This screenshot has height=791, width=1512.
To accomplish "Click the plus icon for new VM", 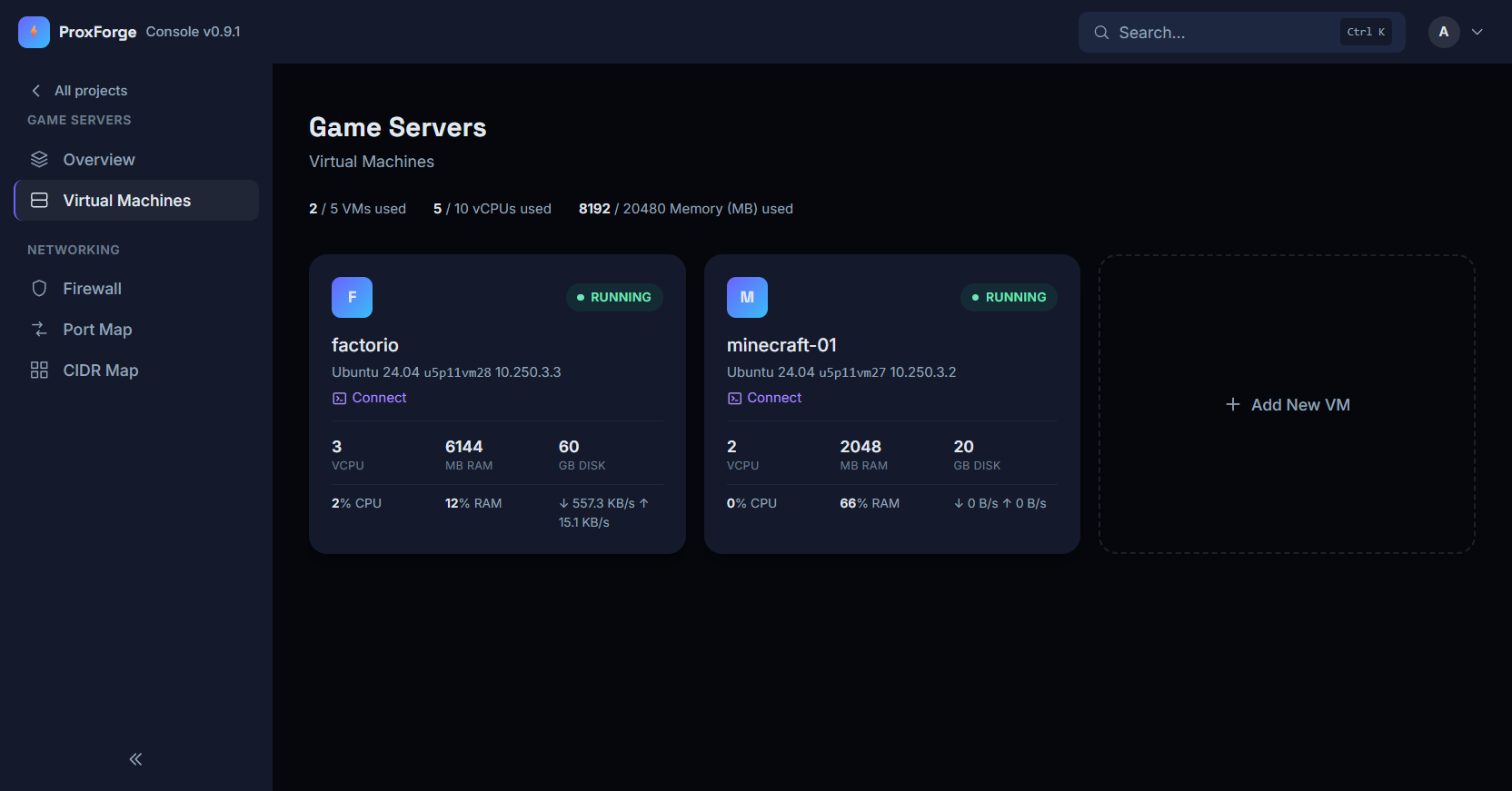I will [1232, 404].
